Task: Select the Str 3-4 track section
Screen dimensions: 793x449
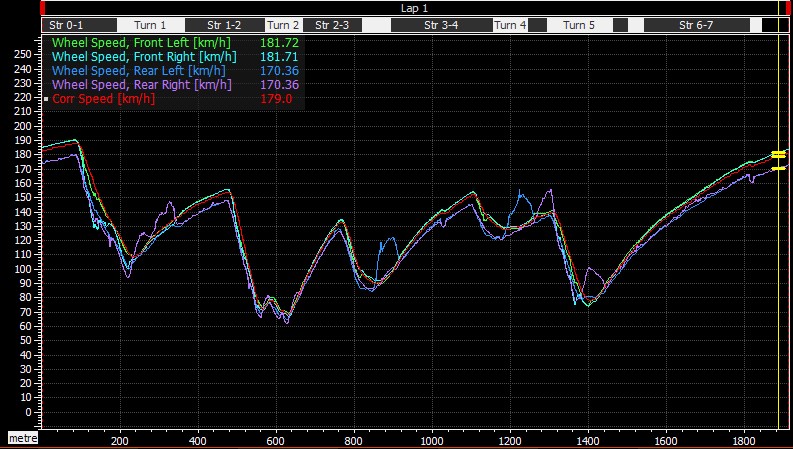Action: [442, 25]
